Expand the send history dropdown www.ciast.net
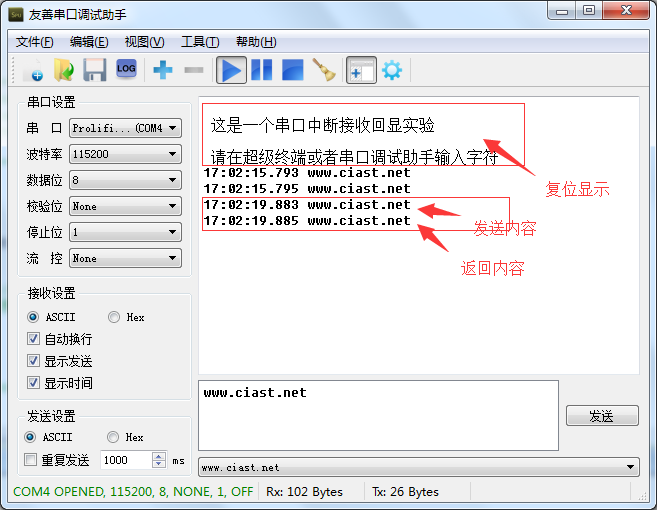Viewport: 657px width, 510px height. click(419, 467)
